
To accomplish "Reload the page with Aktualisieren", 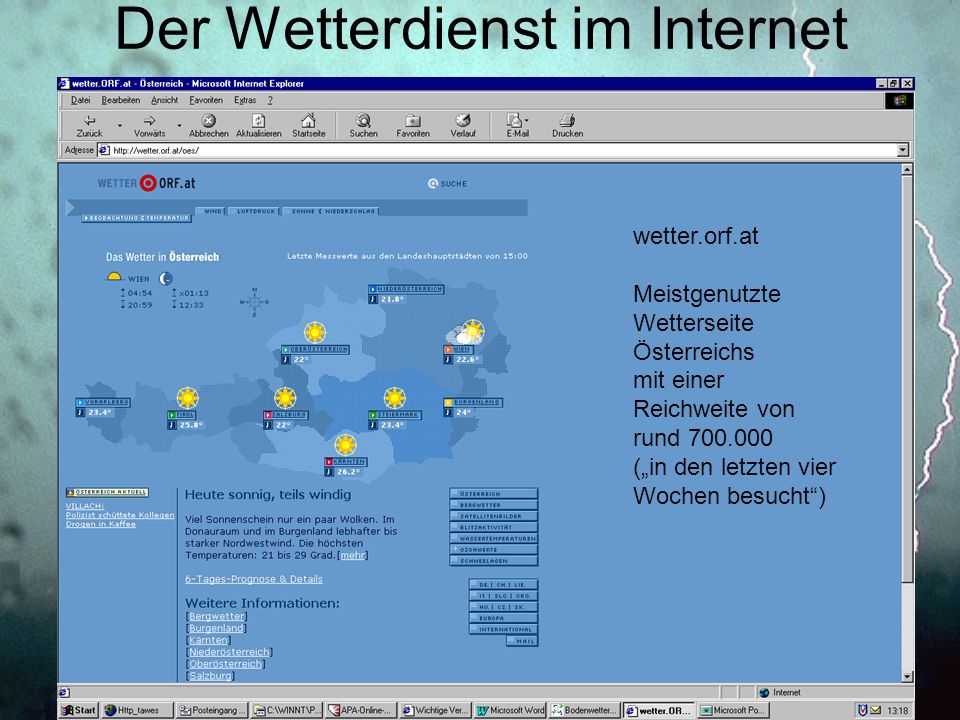I will [259, 126].
